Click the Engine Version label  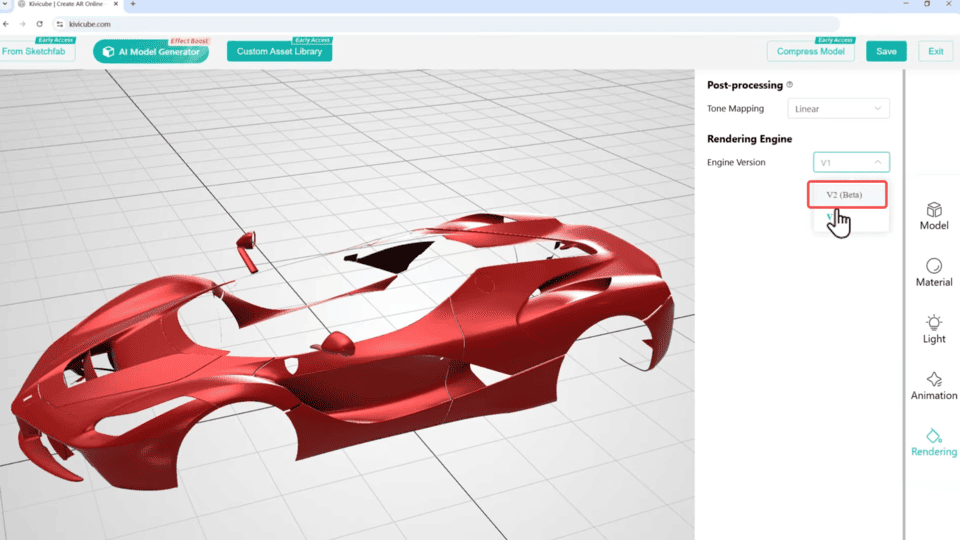coord(736,162)
